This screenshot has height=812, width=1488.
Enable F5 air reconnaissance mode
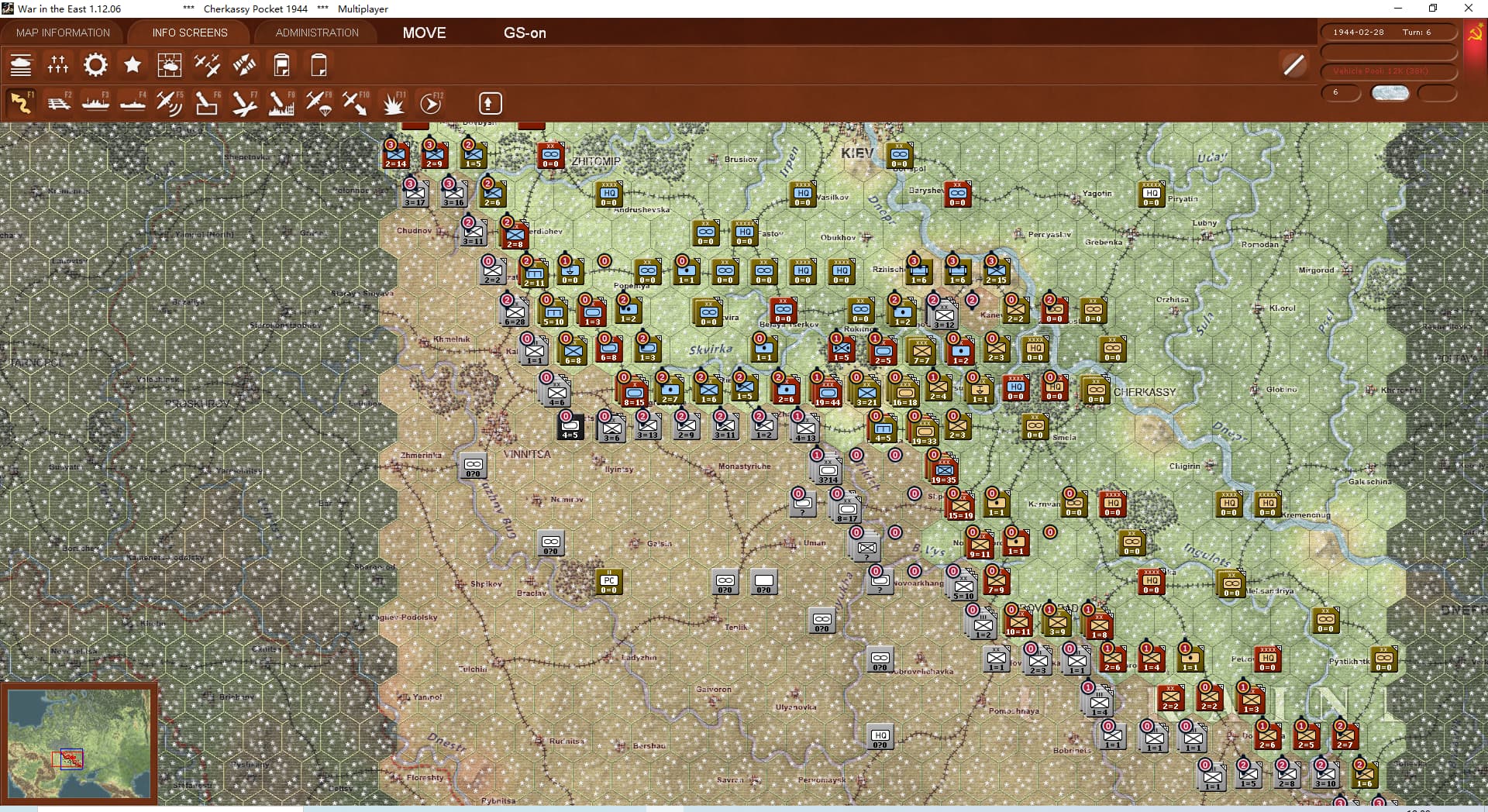click(170, 103)
